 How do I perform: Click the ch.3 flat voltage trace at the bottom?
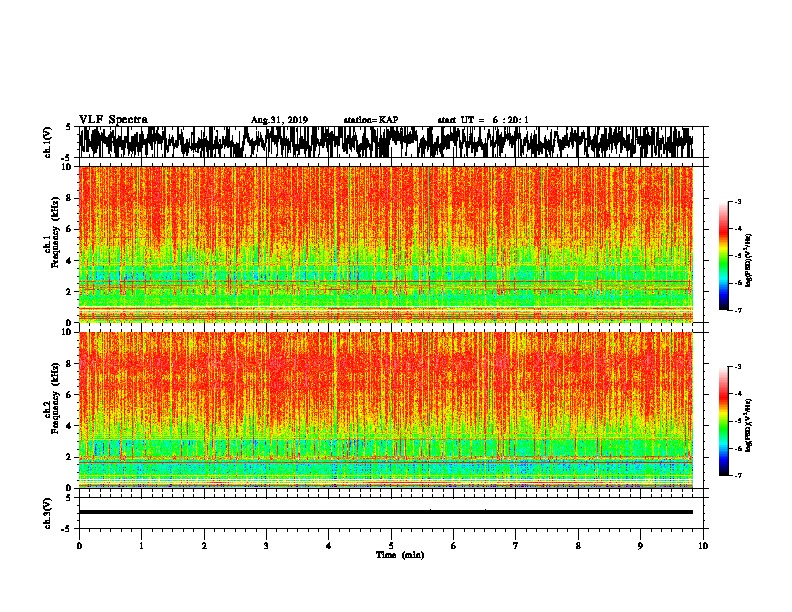[x=386, y=512]
